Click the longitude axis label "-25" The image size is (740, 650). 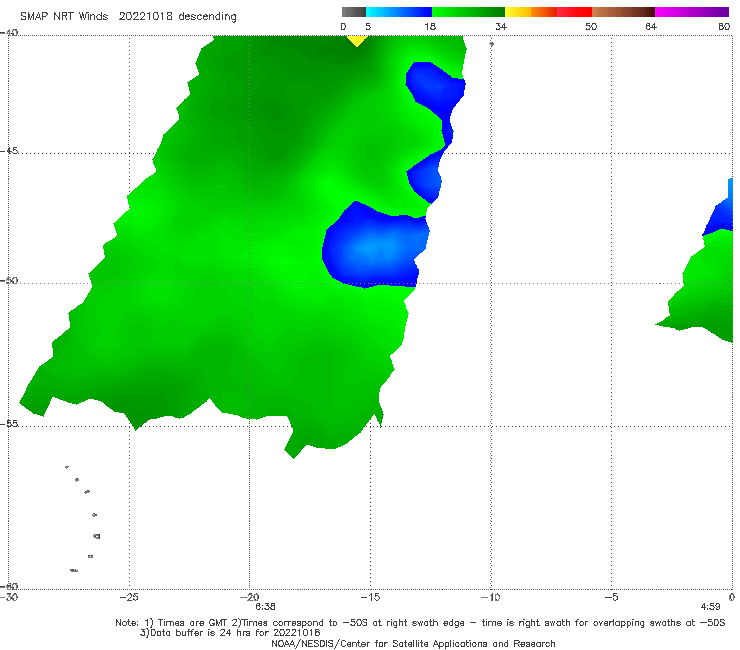pos(129,597)
